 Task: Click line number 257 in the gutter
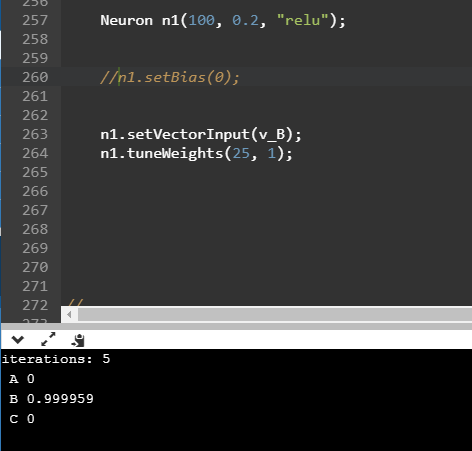click(x=35, y=21)
